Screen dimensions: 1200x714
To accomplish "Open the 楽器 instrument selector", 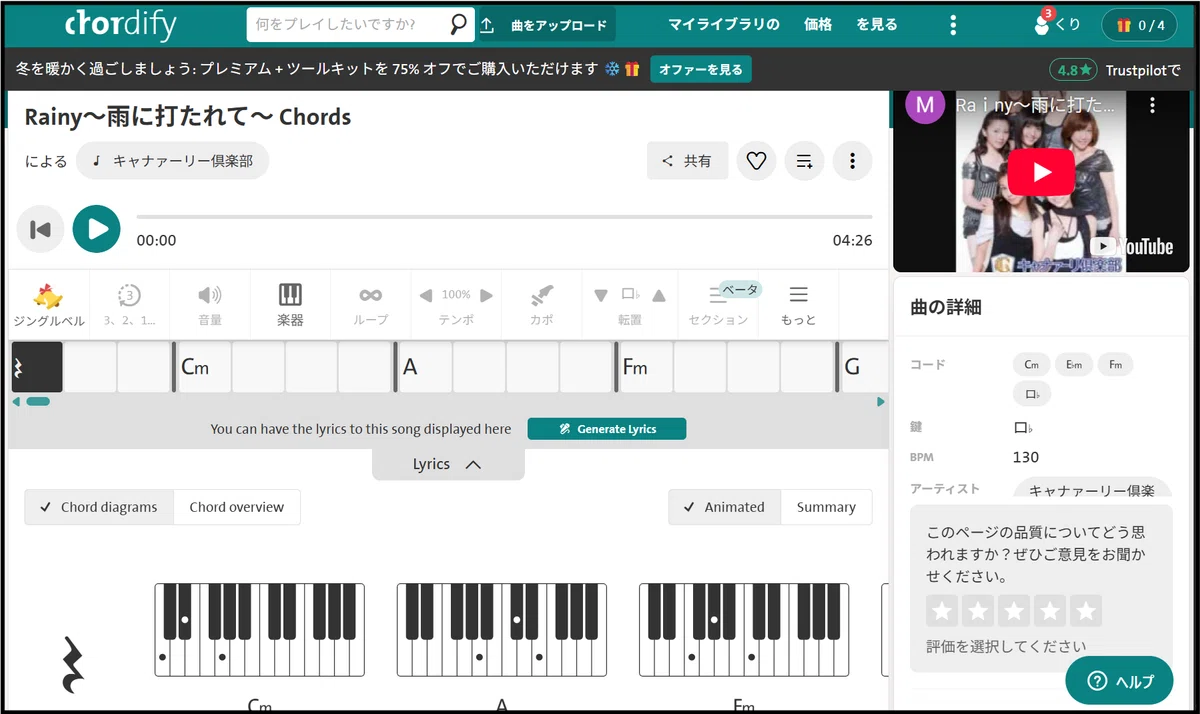I will tap(290, 305).
